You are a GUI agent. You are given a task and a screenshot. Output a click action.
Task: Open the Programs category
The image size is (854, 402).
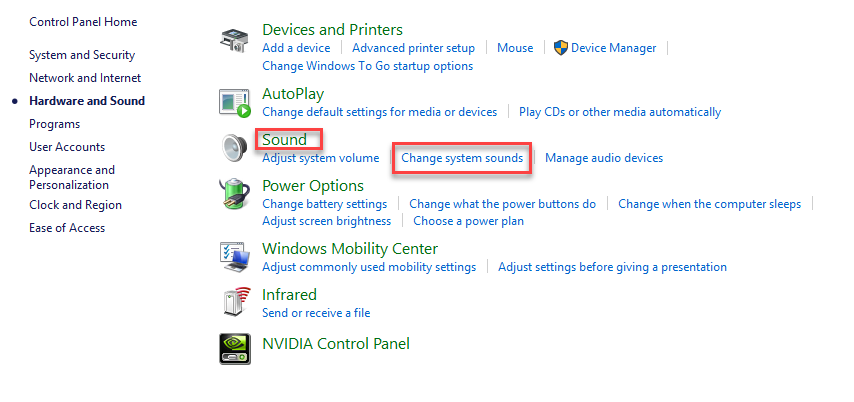[x=54, y=124]
